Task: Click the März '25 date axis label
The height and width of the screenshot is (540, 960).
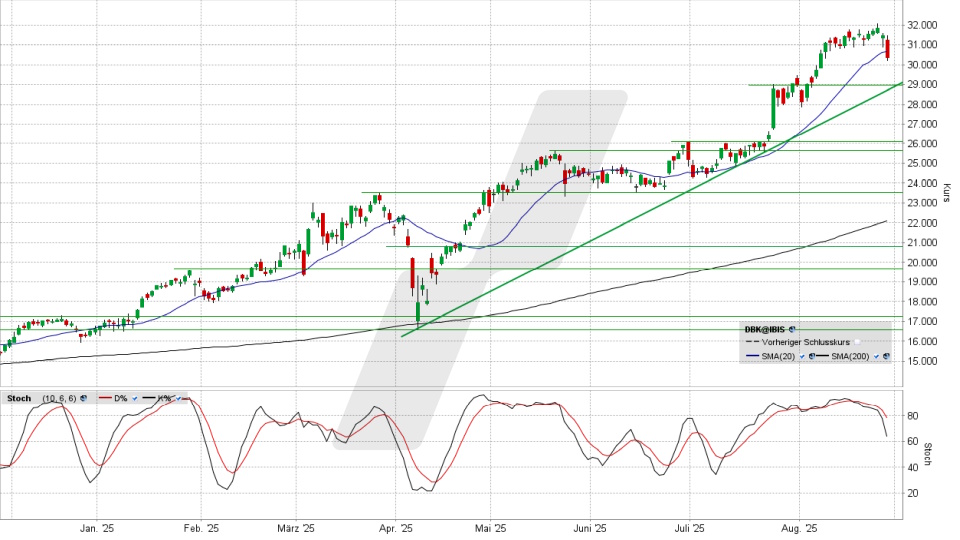Action: [296, 528]
